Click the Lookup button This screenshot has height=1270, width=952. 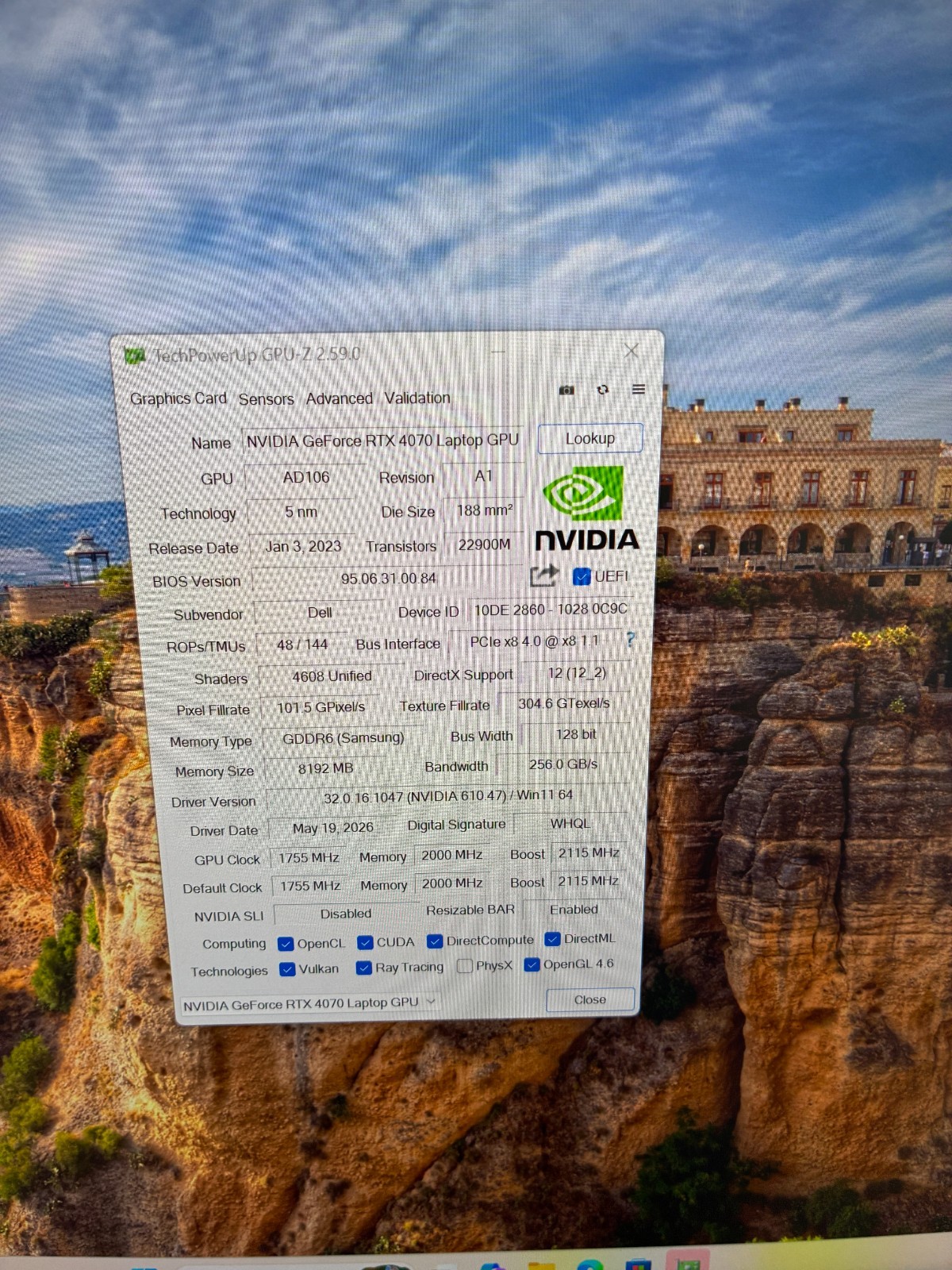tap(590, 439)
